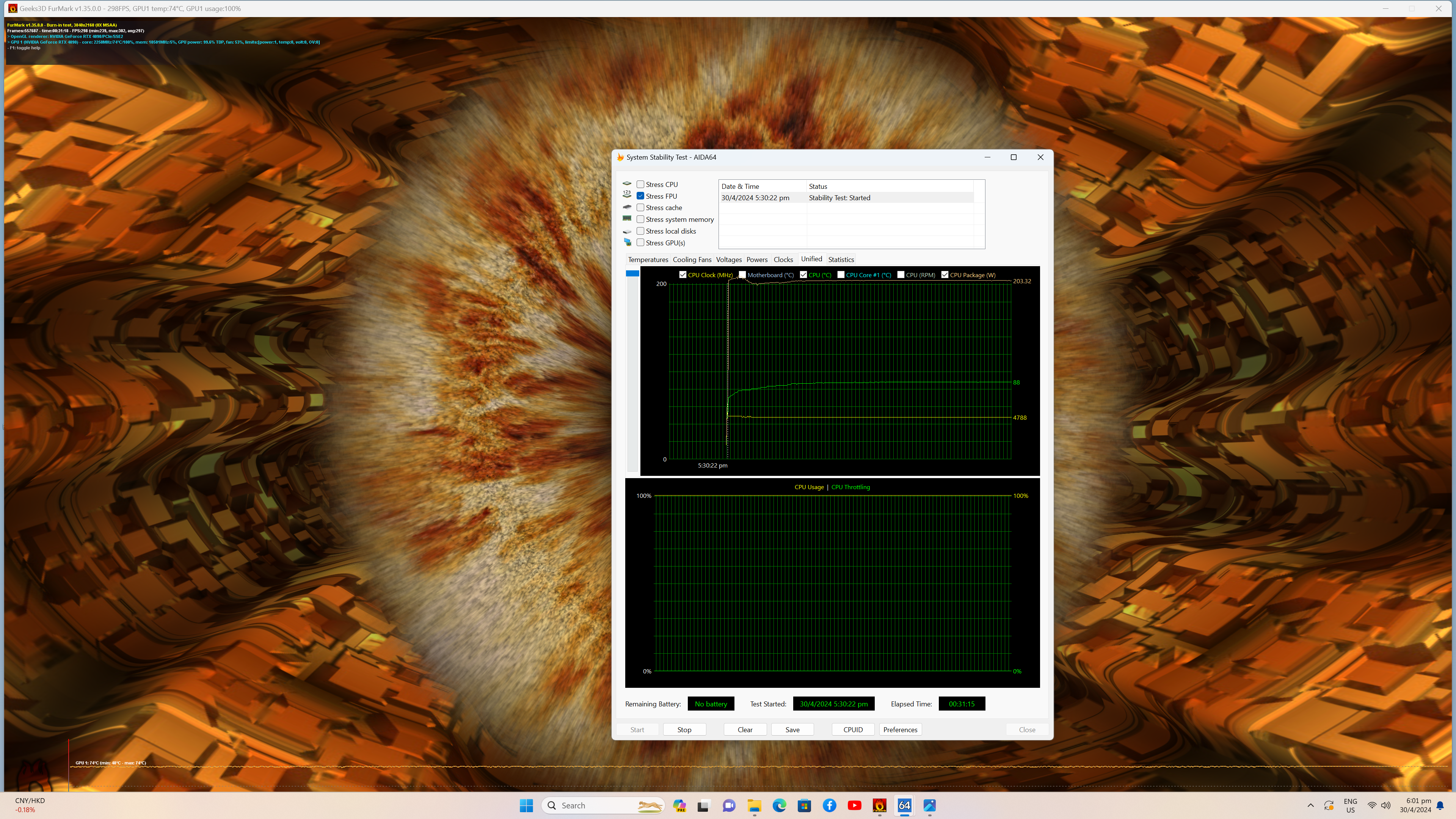The height and width of the screenshot is (819, 1456).
Task: Toggle CPU (°C) graph checkbox
Action: [803, 275]
